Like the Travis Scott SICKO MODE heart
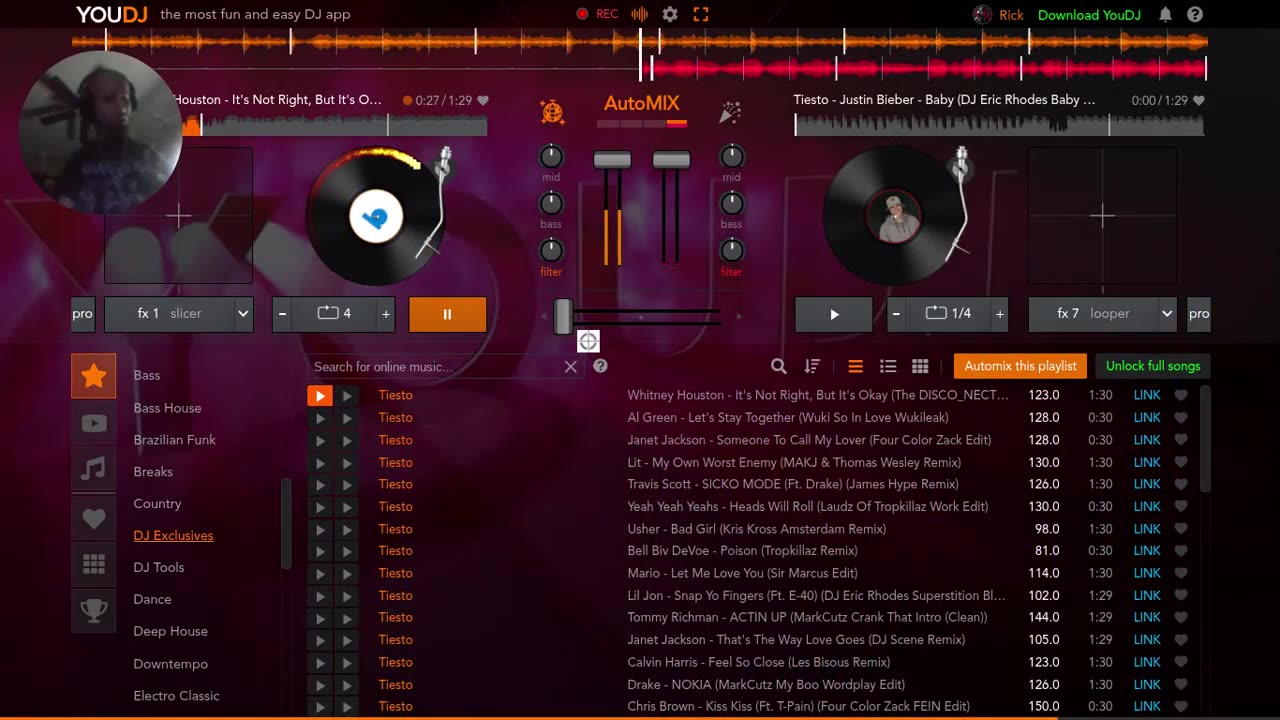Image resolution: width=1280 pixels, height=720 pixels. coord(1181,484)
